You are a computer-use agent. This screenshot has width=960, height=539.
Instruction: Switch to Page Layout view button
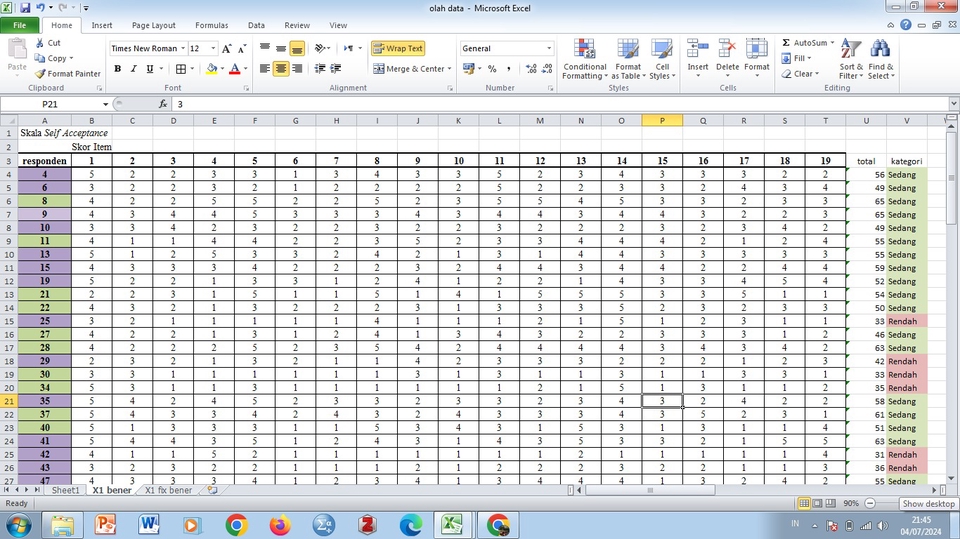817,503
